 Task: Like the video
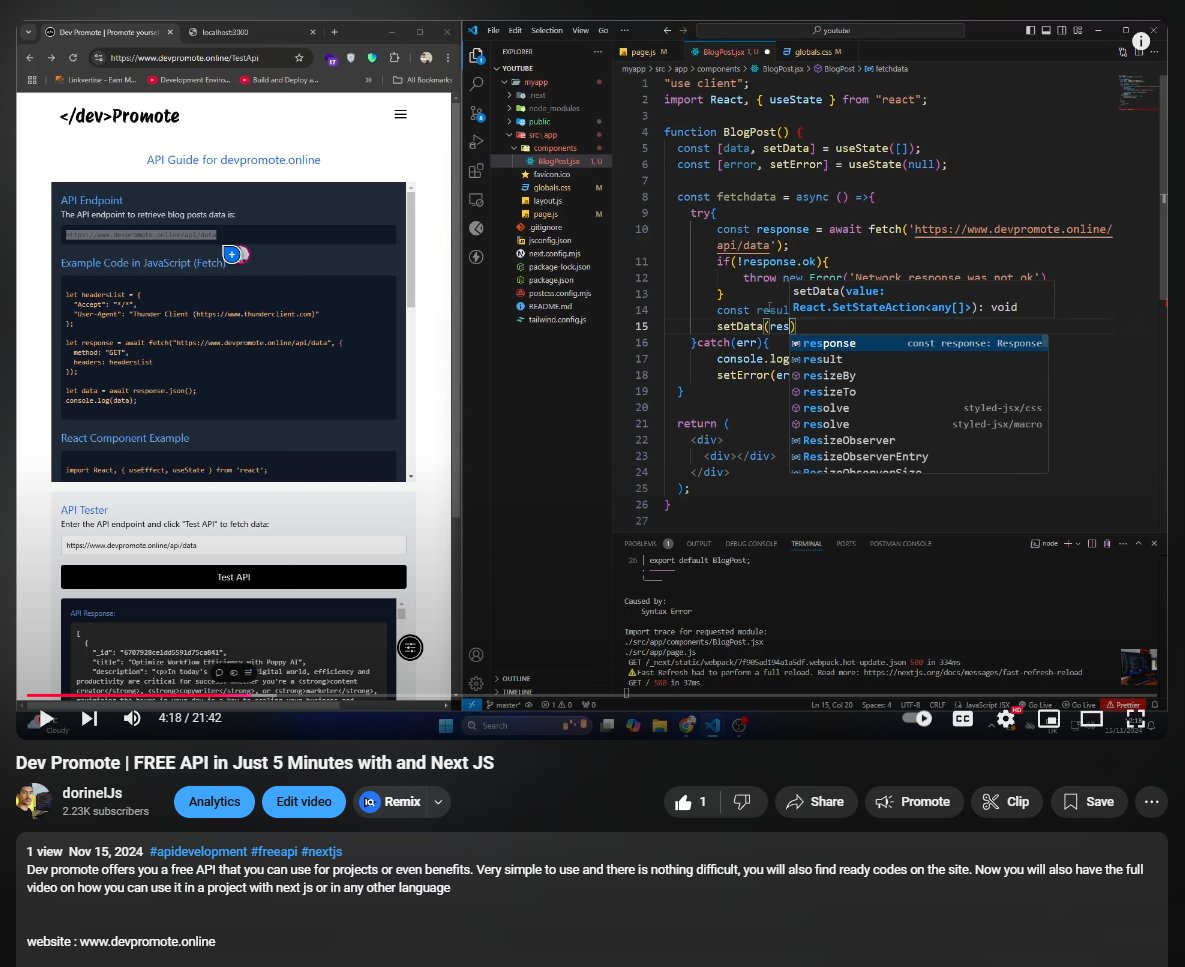point(692,802)
